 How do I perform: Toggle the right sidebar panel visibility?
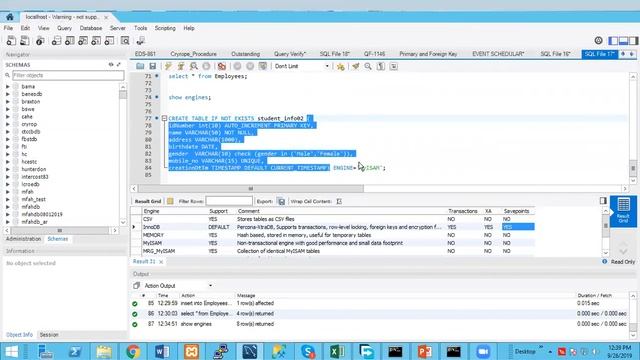point(633,40)
